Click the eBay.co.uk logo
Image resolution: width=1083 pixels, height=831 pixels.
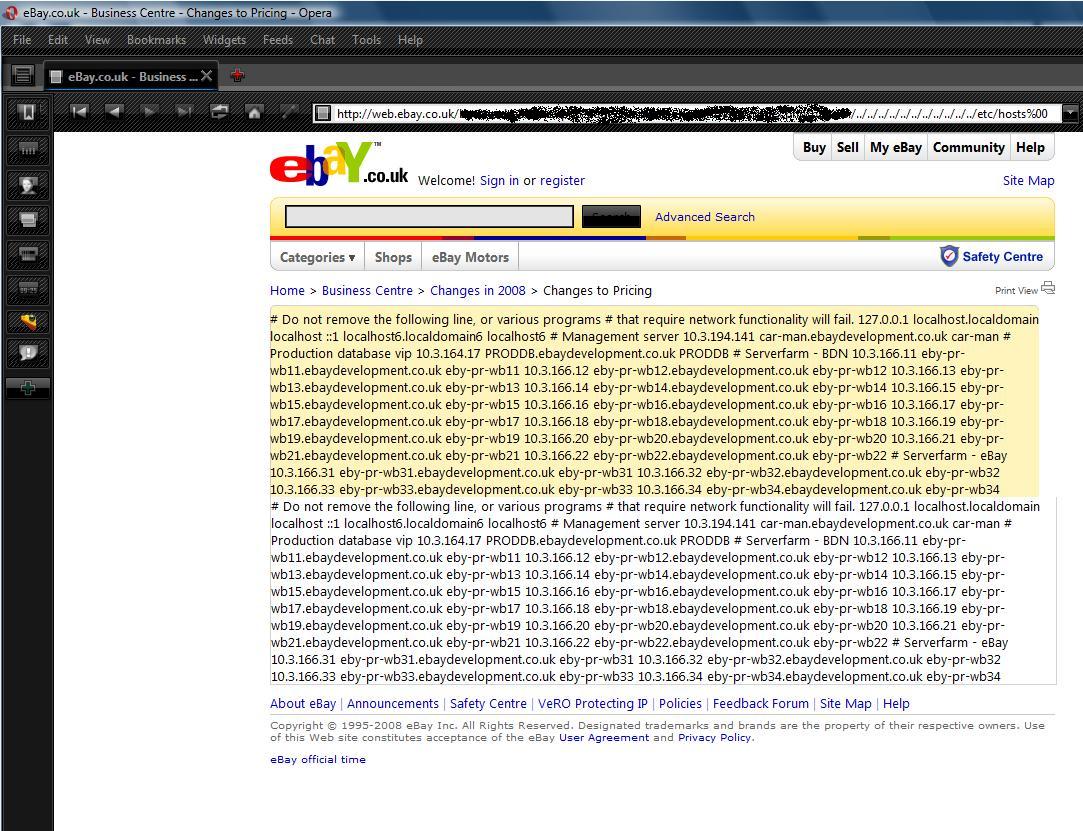click(x=339, y=164)
